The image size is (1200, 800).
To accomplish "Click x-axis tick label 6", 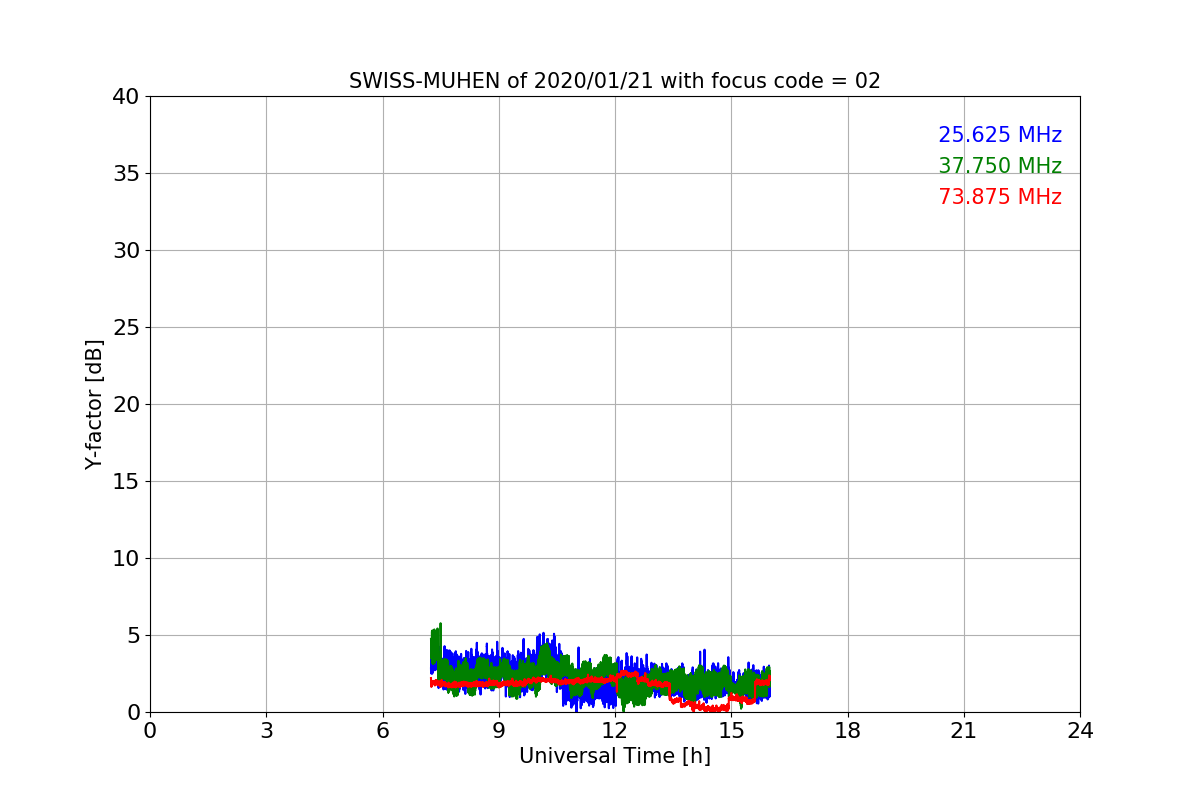I will click(x=382, y=731).
